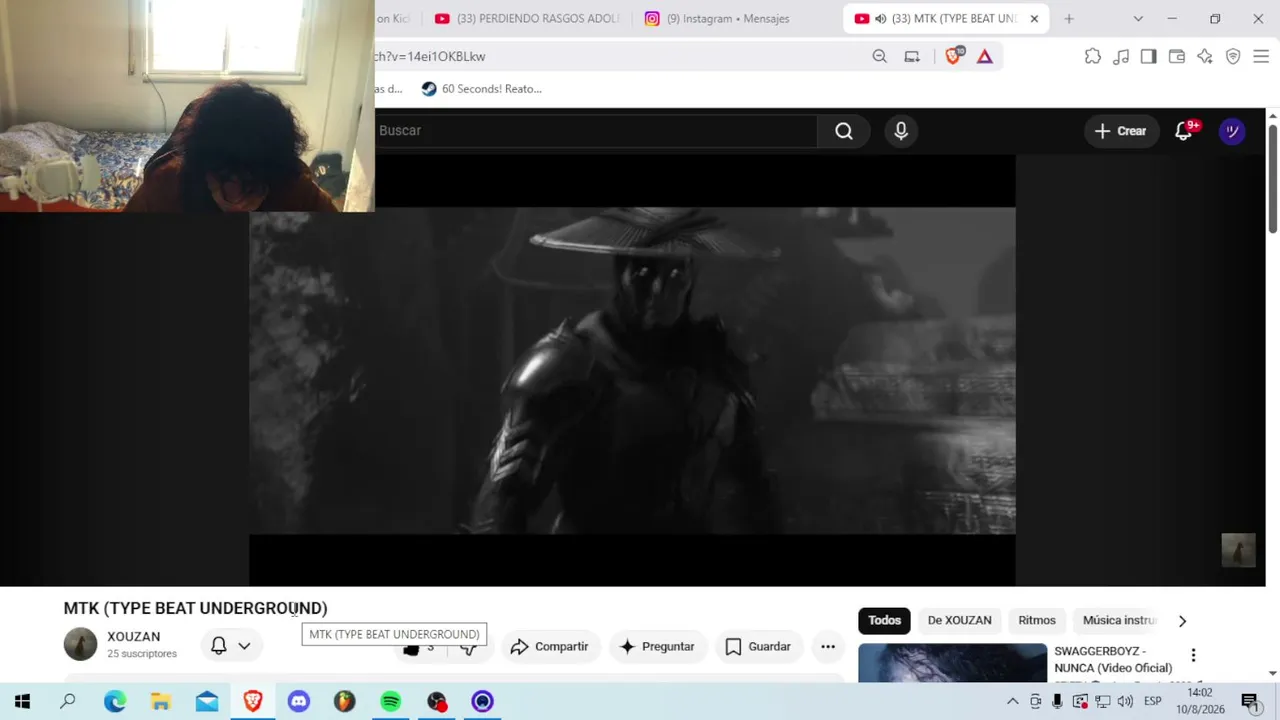Viewport: 1280px width, 720px height.
Task: Click the browser address bar URL
Action: [x=429, y=57]
